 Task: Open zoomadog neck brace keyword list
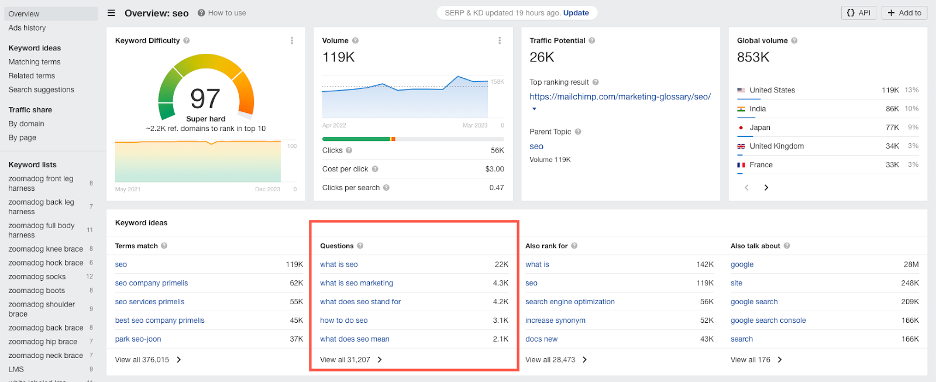pyautogui.click(x=45, y=355)
